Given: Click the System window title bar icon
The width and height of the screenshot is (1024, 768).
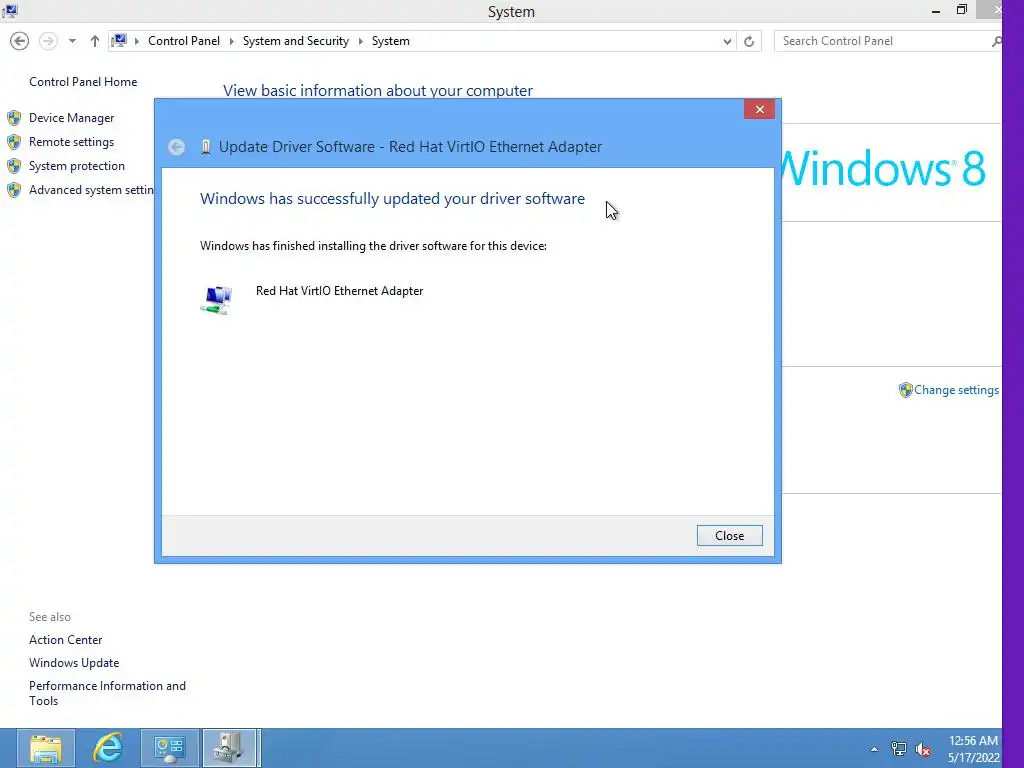Looking at the screenshot, I should coord(10,10).
